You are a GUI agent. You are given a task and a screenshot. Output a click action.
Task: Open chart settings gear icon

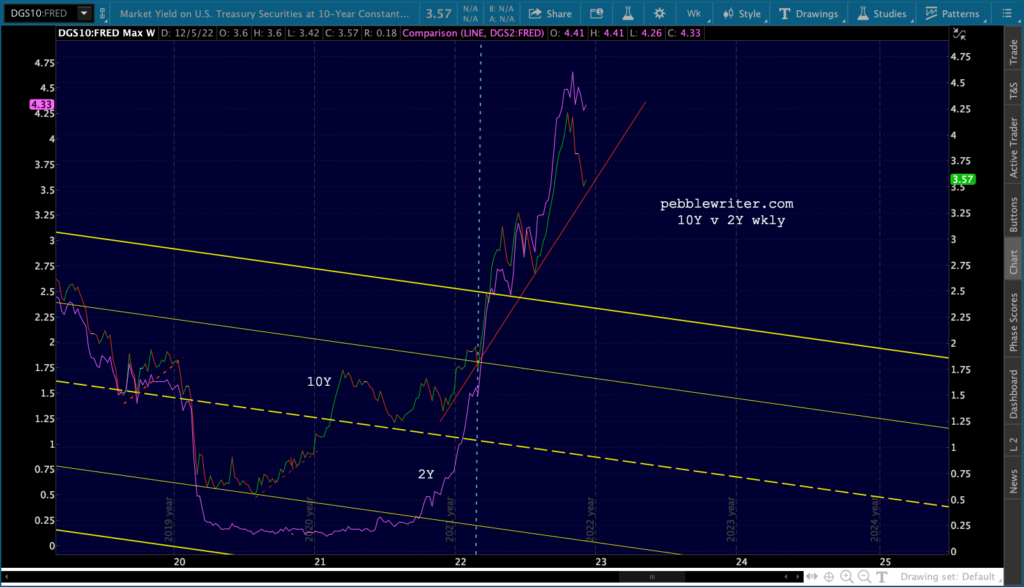(659, 13)
